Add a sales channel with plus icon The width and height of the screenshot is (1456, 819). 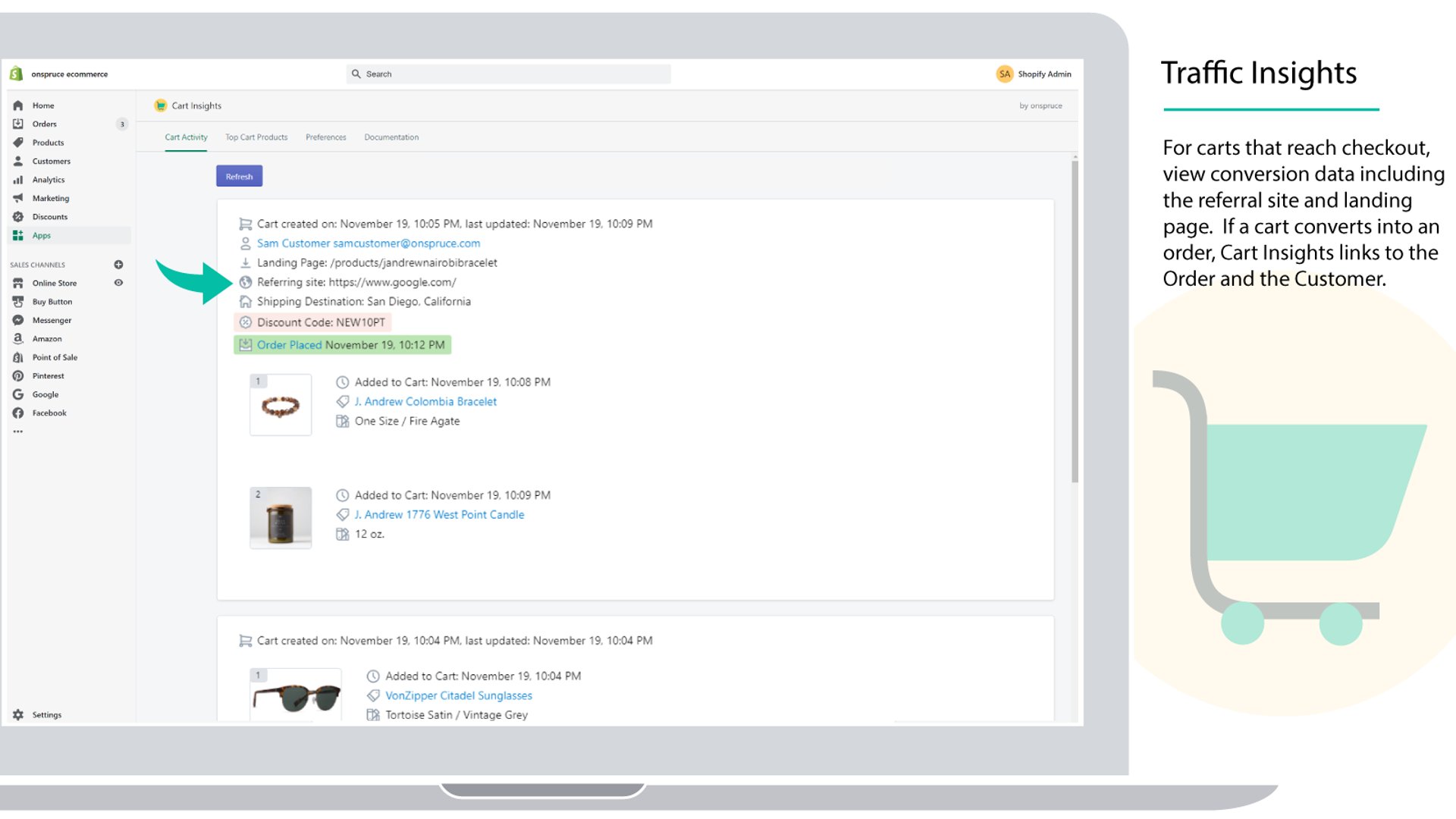[118, 265]
